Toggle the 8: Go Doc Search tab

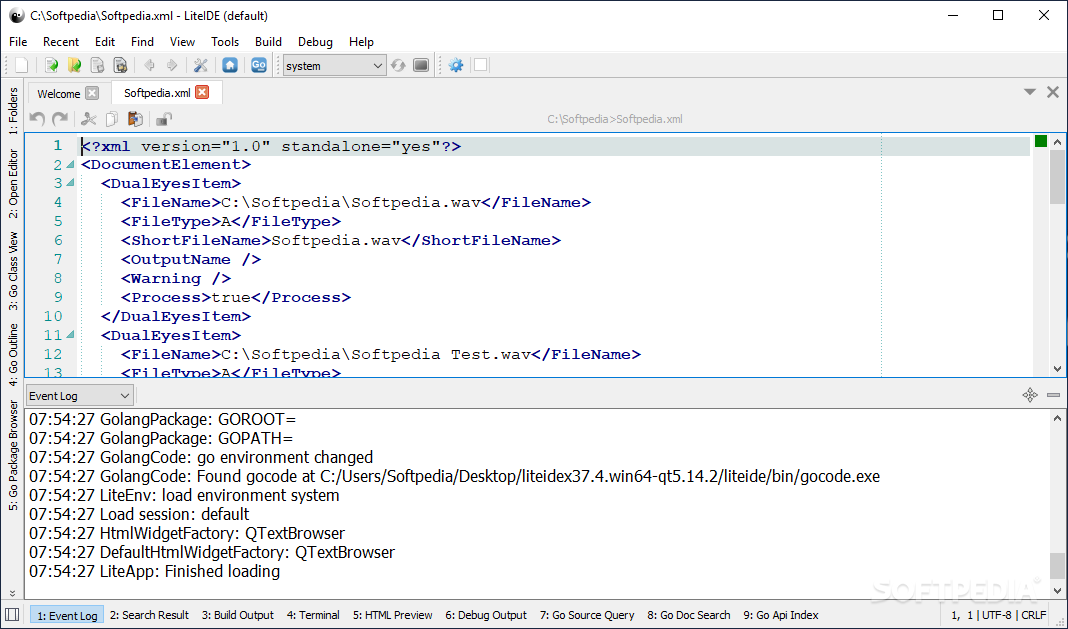689,615
